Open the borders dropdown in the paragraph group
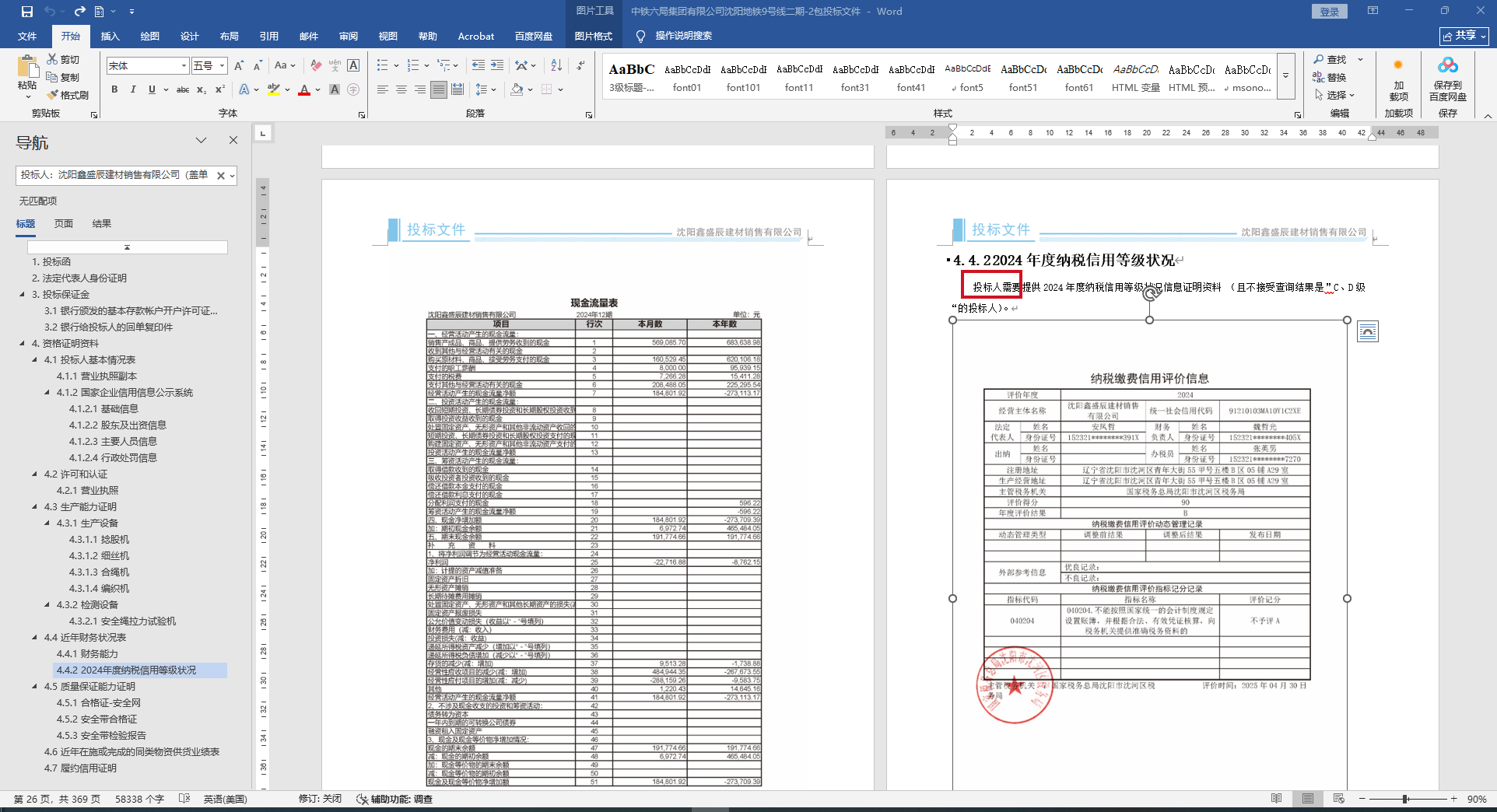Screen dimensions: 1497x812 click(x=560, y=89)
